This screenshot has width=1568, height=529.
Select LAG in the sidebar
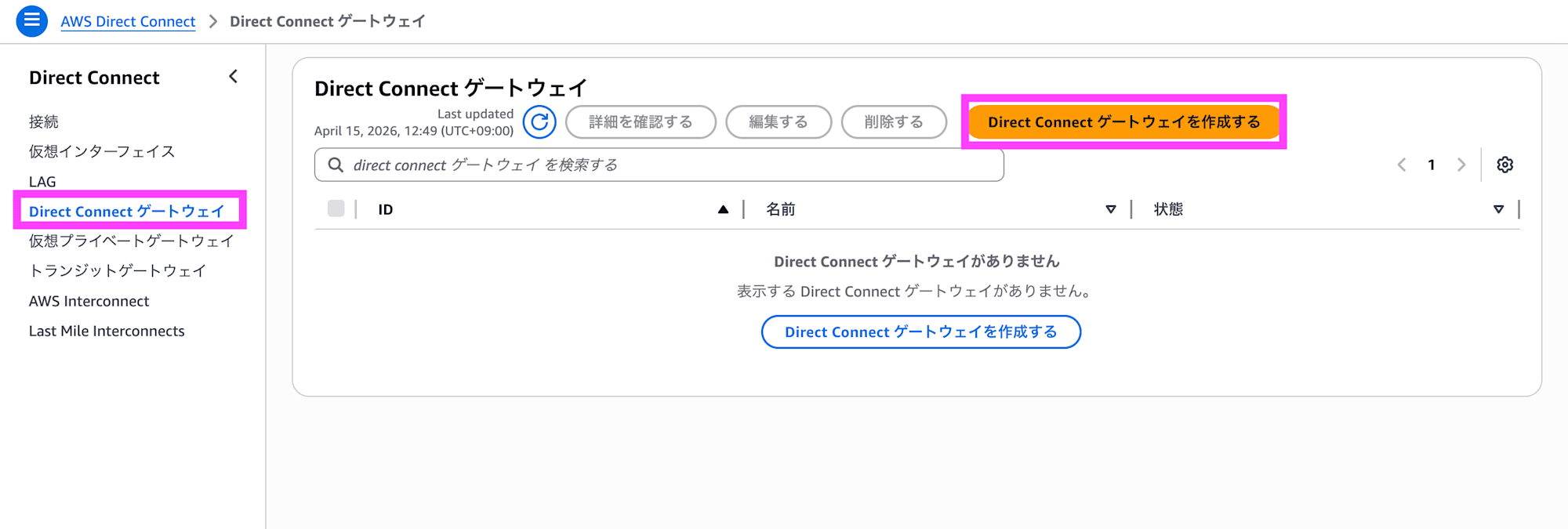[42, 182]
